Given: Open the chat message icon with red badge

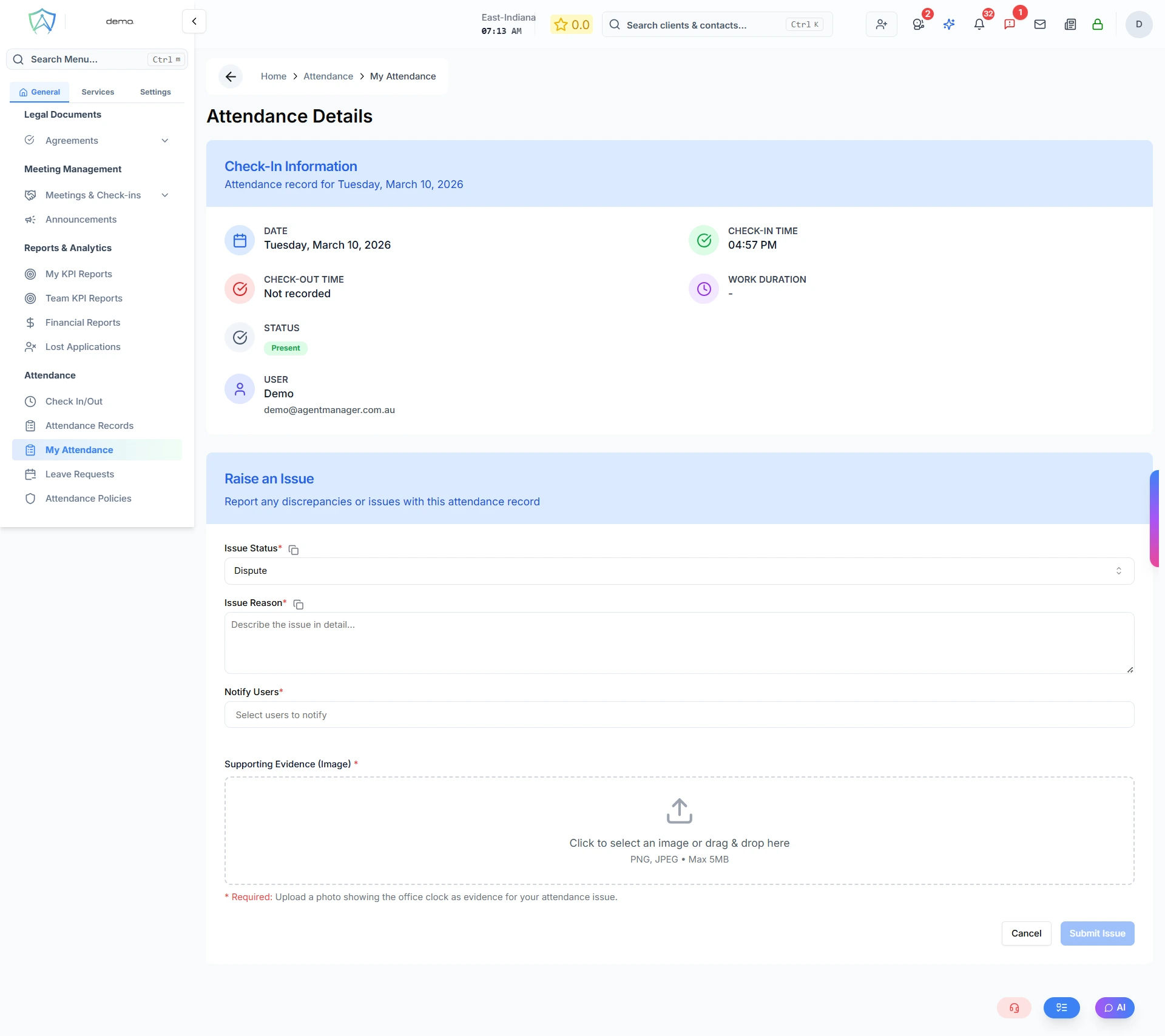Looking at the screenshot, I should [1010, 24].
